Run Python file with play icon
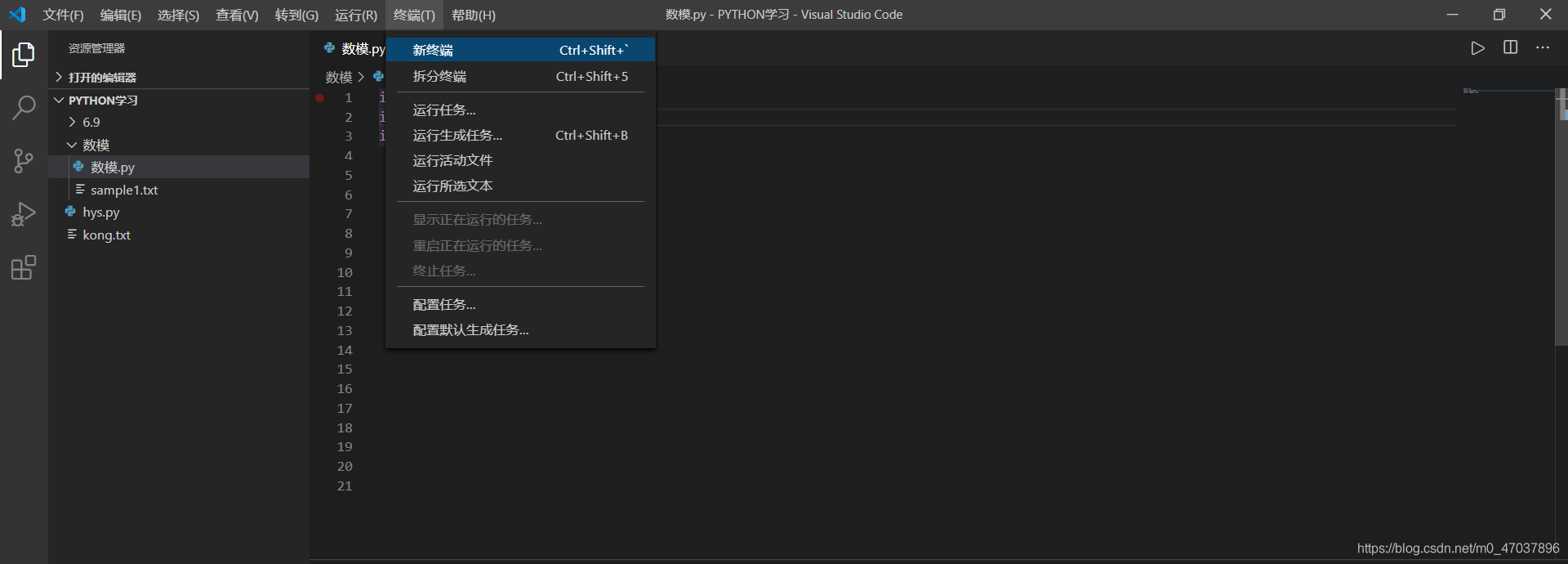This screenshot has height=564, width=1568. pos(1477,48)
